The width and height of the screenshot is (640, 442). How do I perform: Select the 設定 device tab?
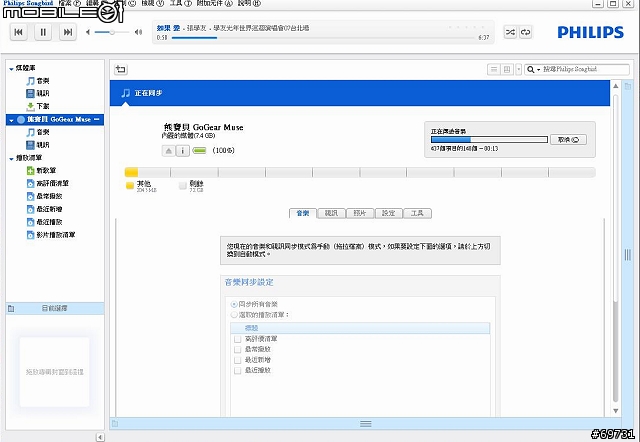pos(389,213)
